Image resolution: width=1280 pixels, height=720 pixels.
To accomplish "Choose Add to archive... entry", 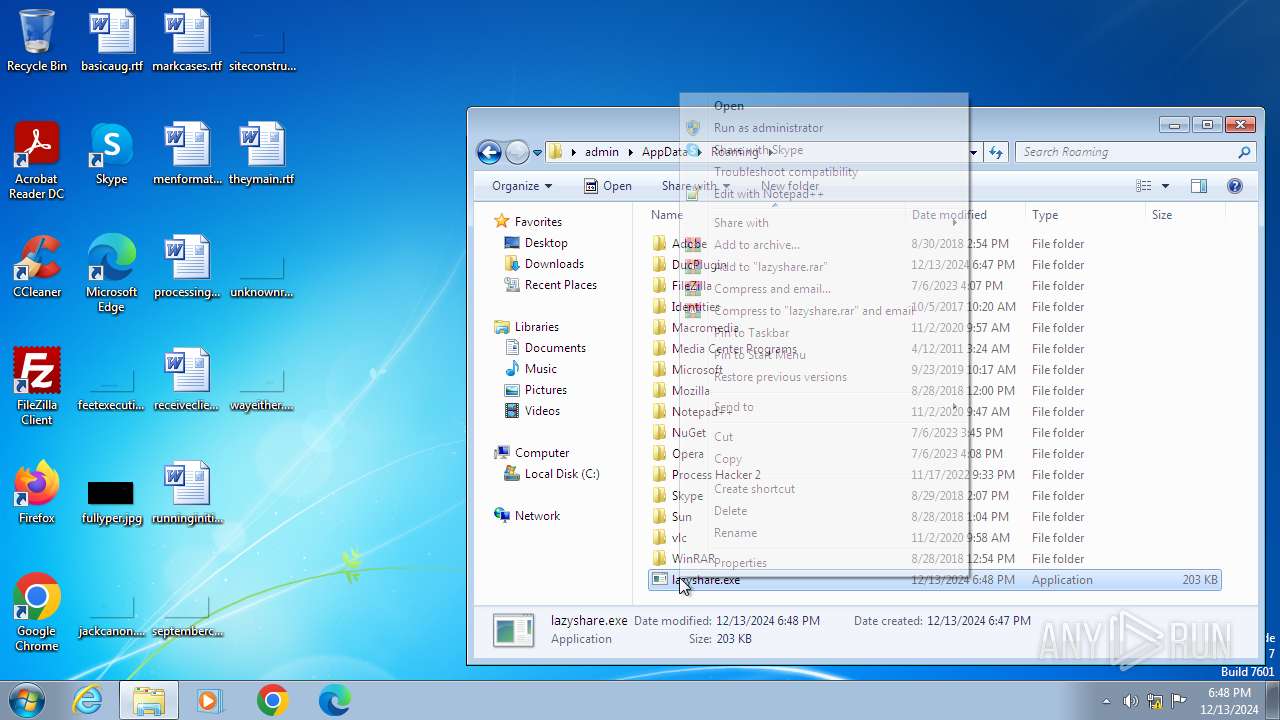I will point(825,245).
